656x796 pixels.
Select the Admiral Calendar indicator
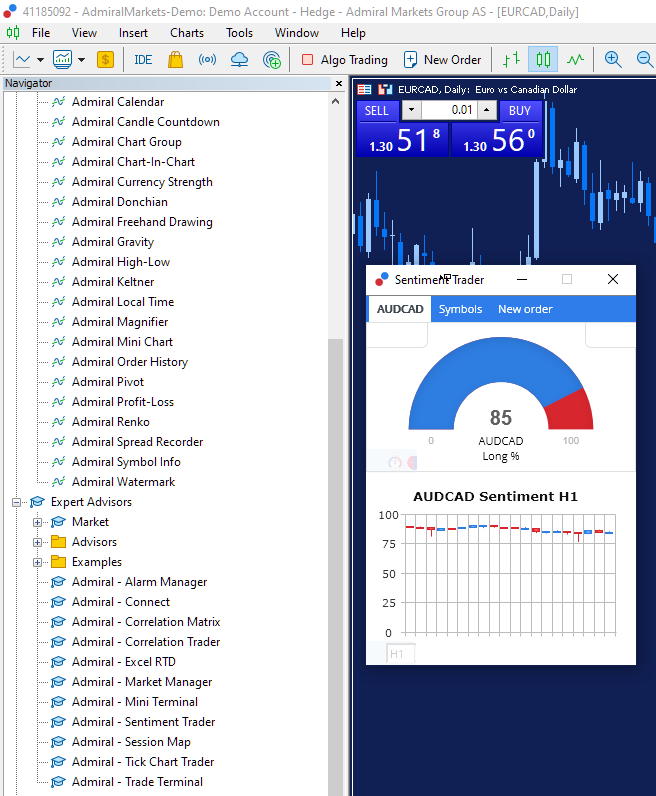point(118,102)
